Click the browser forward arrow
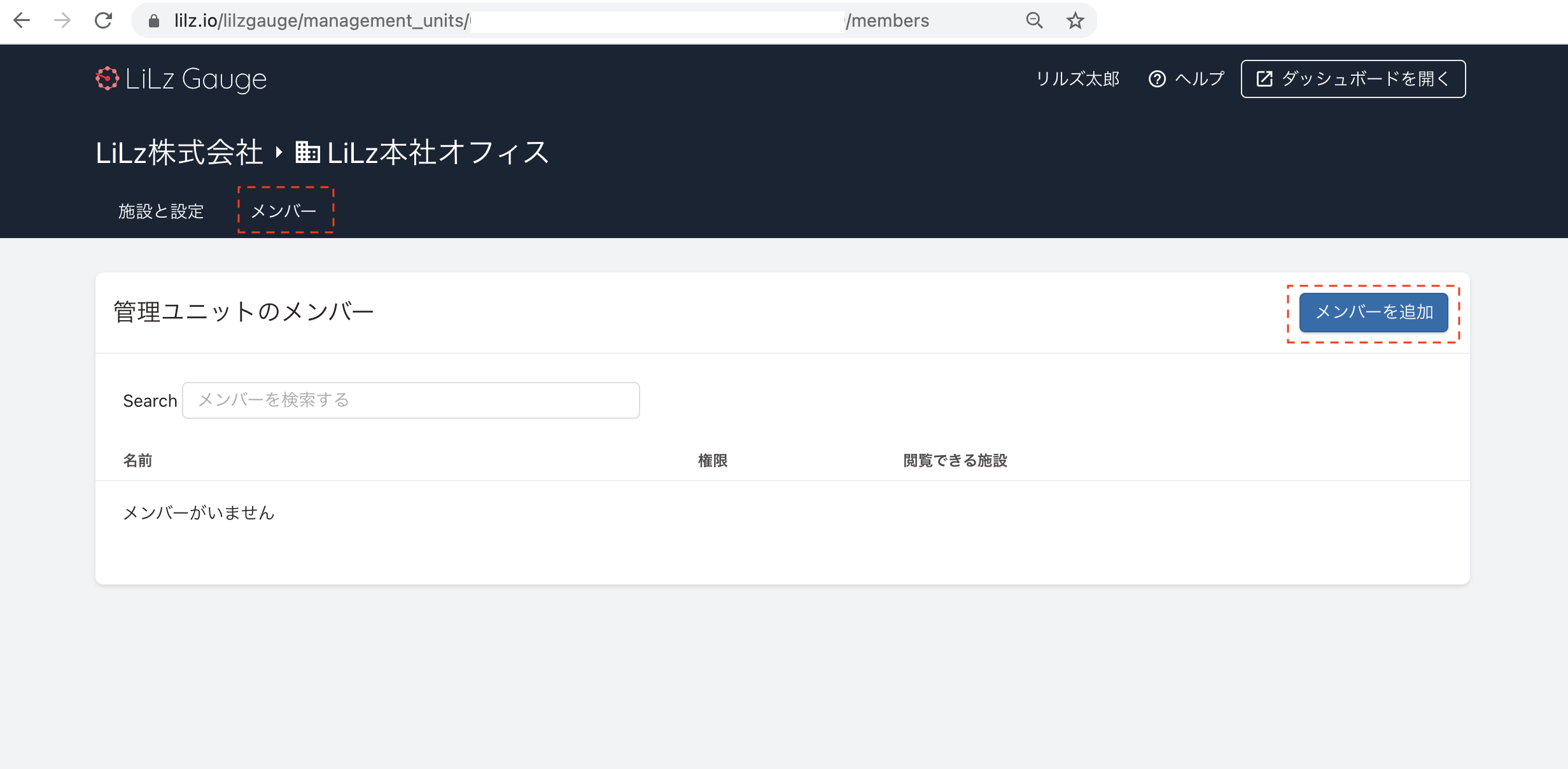The image size is (1568, 769). [62, 20]
